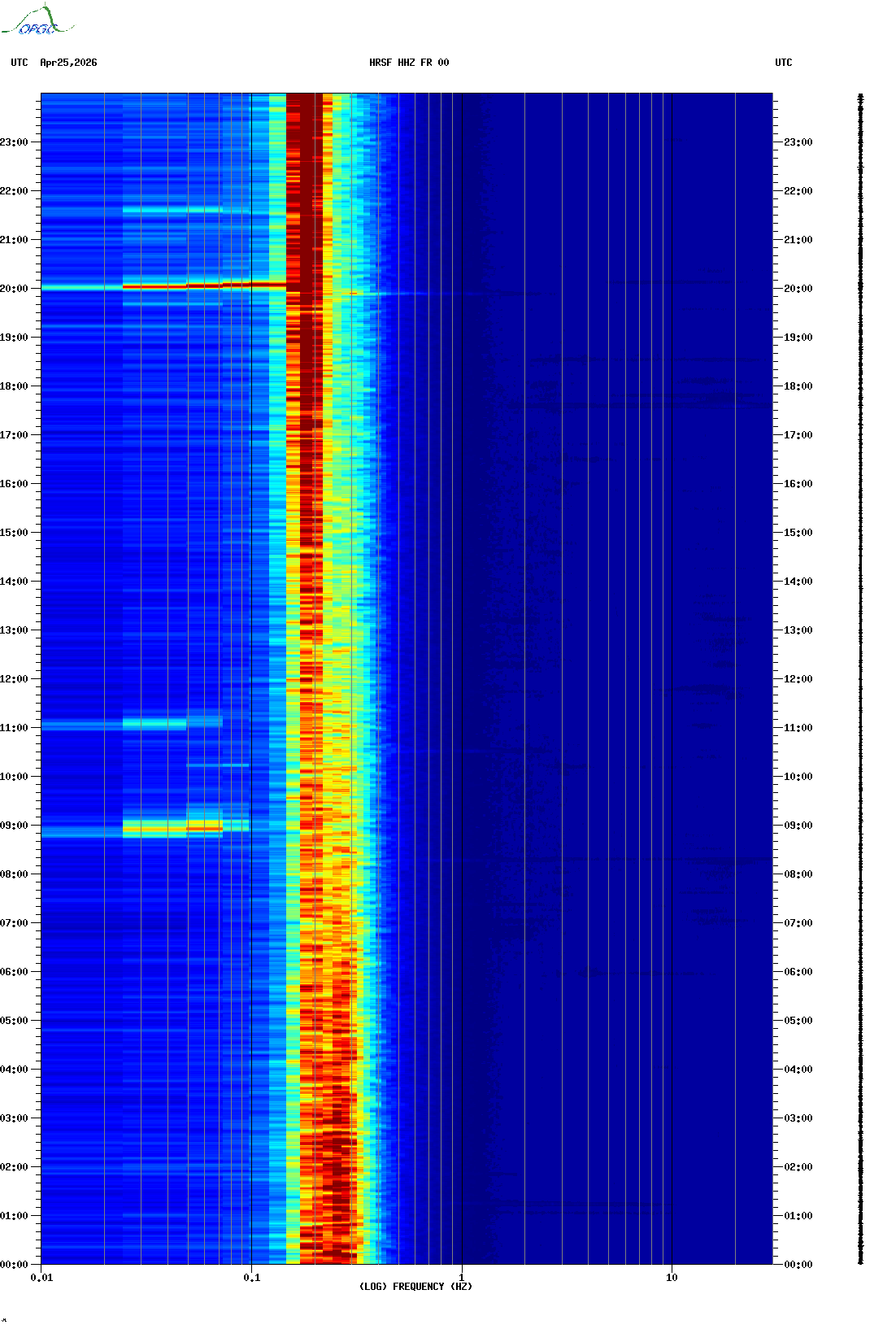Click the 08:00 label on the right time axis
Screen dimensions: 896x1329
(798, 874)
